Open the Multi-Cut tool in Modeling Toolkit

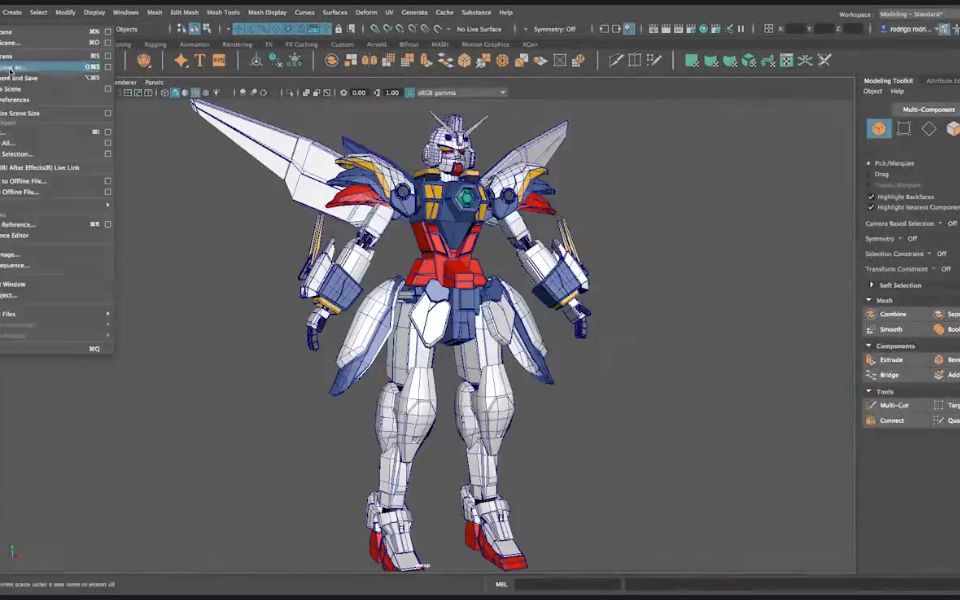893,405
